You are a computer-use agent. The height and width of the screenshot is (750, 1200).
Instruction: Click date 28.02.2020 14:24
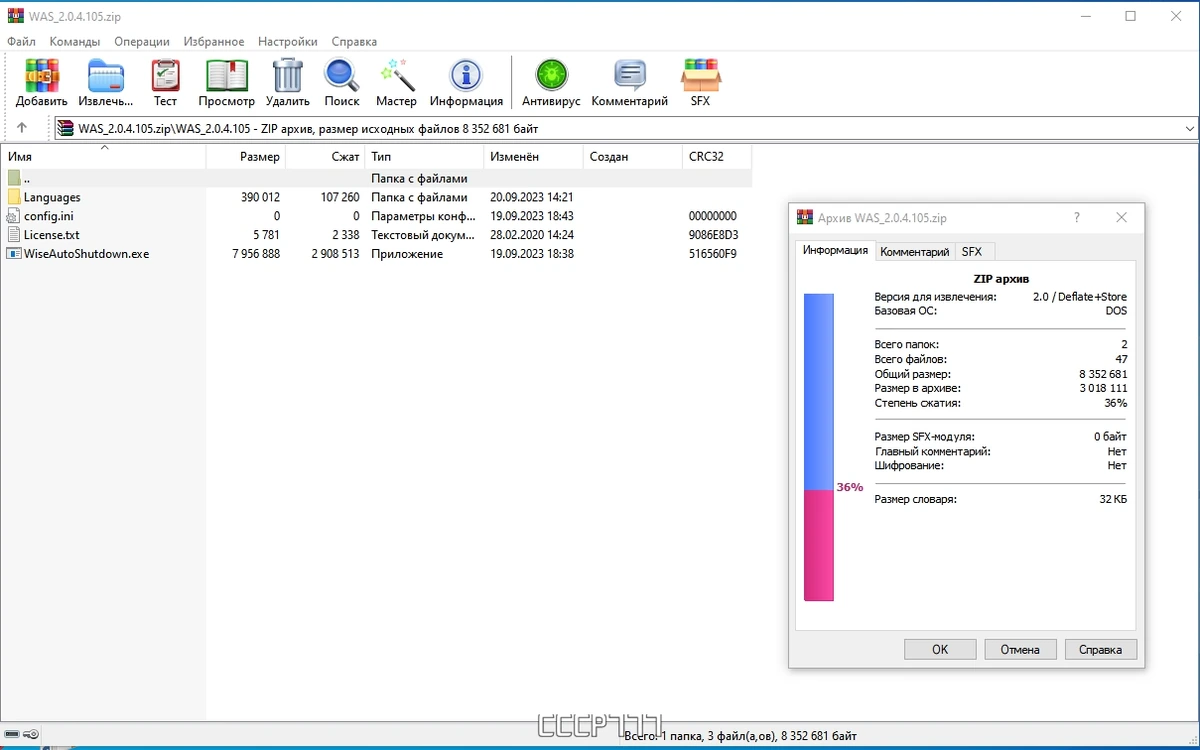532,235
